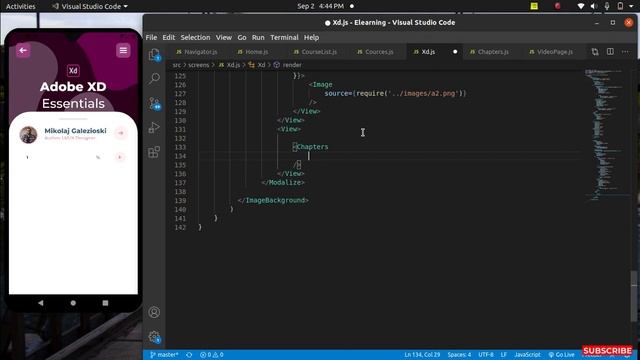Open the clock showing Sep 2 4:44 PM
Image resolution: width=640 pixels, height=360 pixels.
coord(320,6)
